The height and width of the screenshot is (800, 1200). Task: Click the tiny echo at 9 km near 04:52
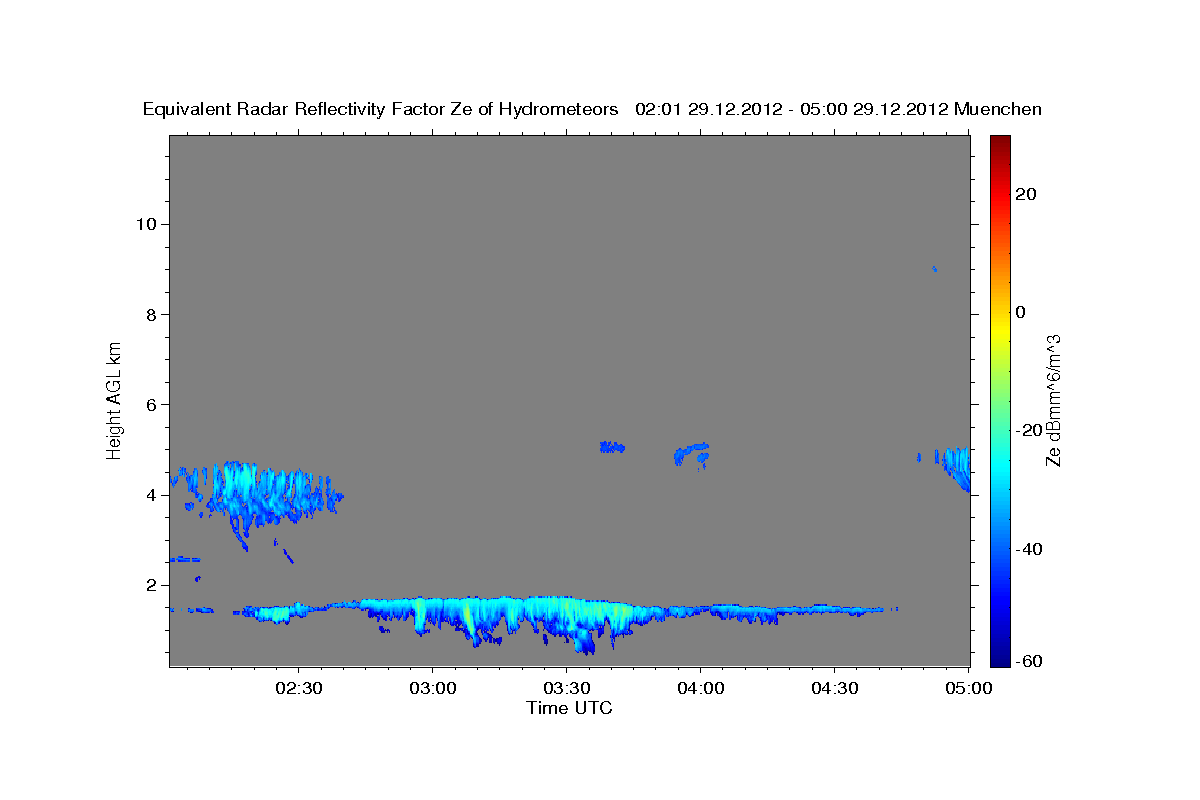pyautogui.click(x=934, y=268)
